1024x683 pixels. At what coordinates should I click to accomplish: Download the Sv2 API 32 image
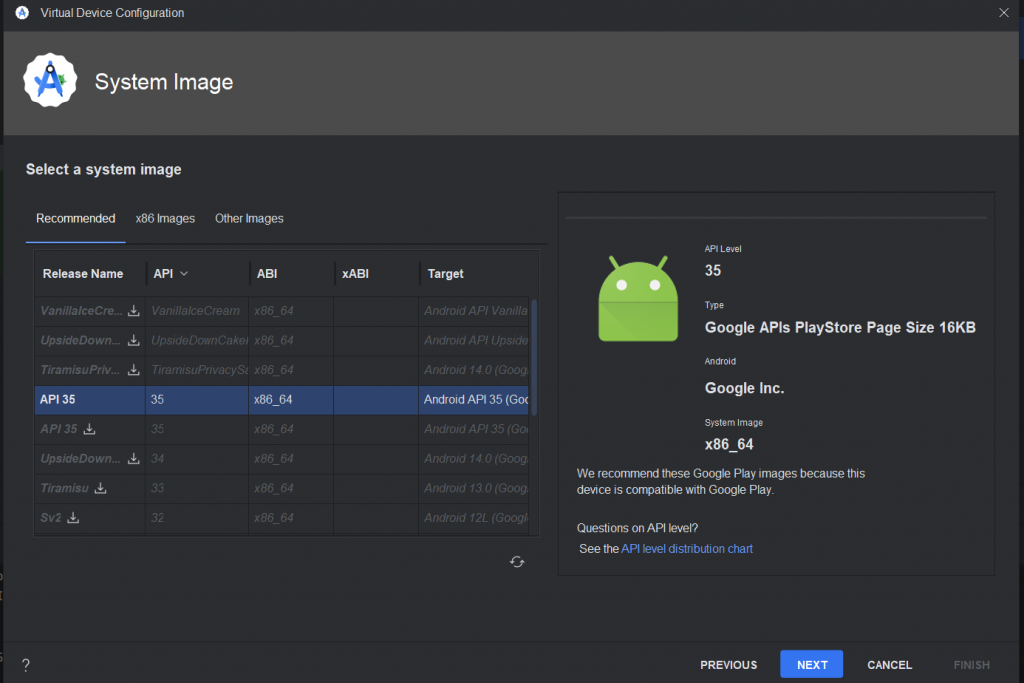tap(73, 518)
